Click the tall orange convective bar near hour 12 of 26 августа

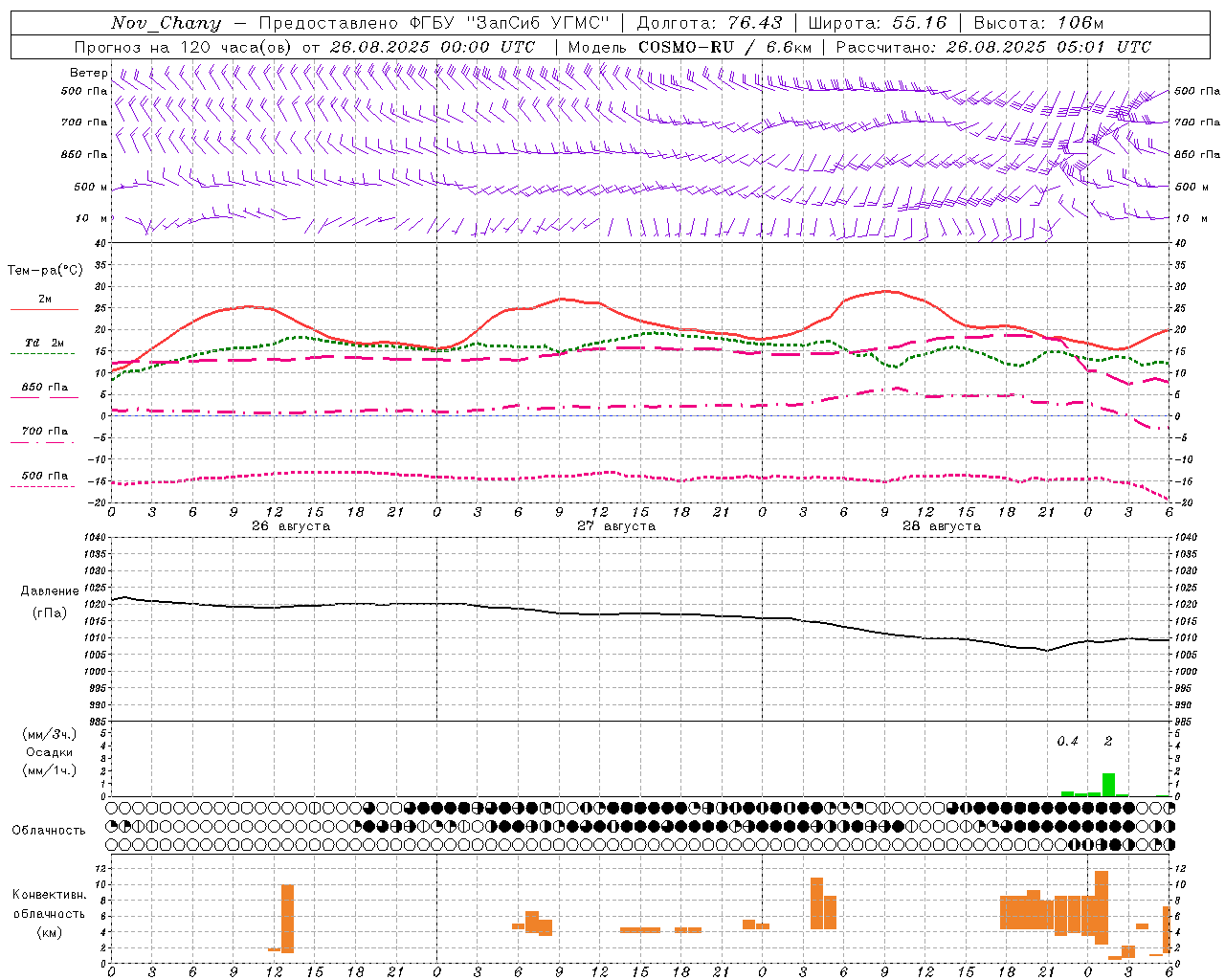pos(287,919)
